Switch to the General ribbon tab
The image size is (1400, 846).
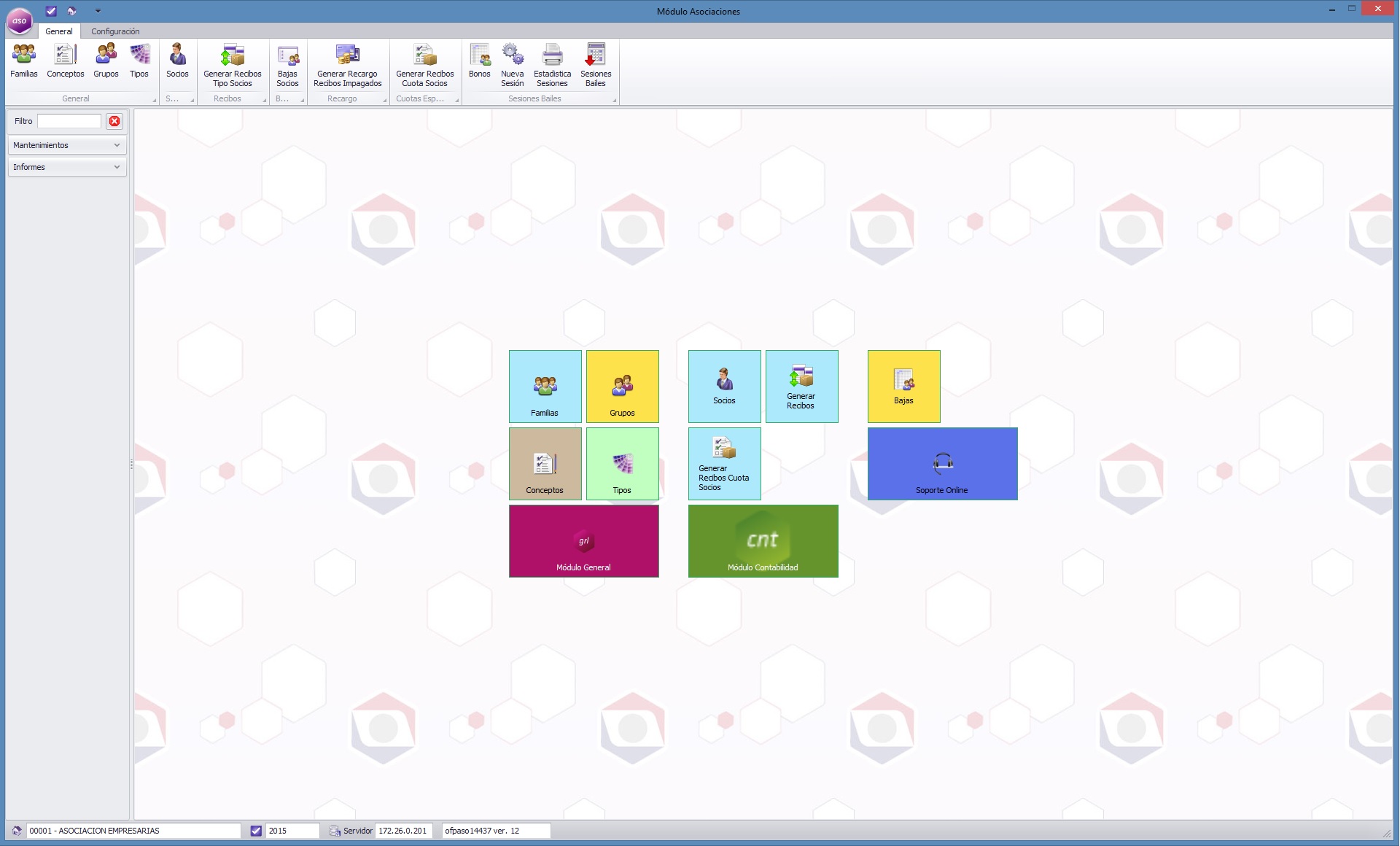[59, 31]
